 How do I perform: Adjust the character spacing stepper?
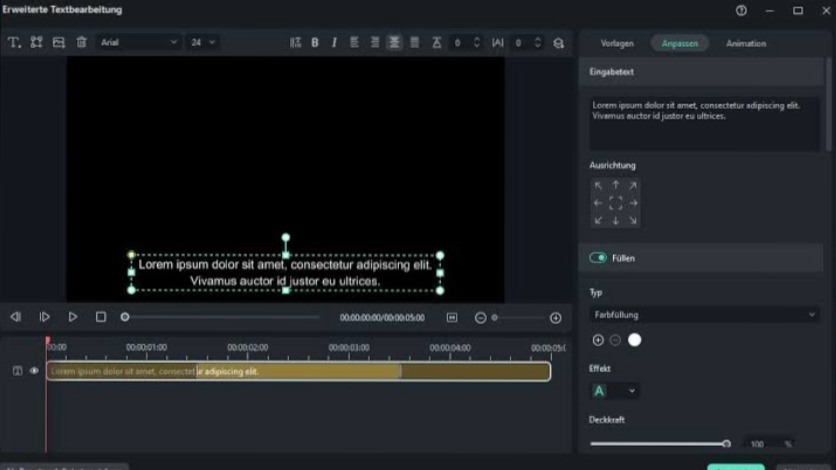click(x=537, y=43)
